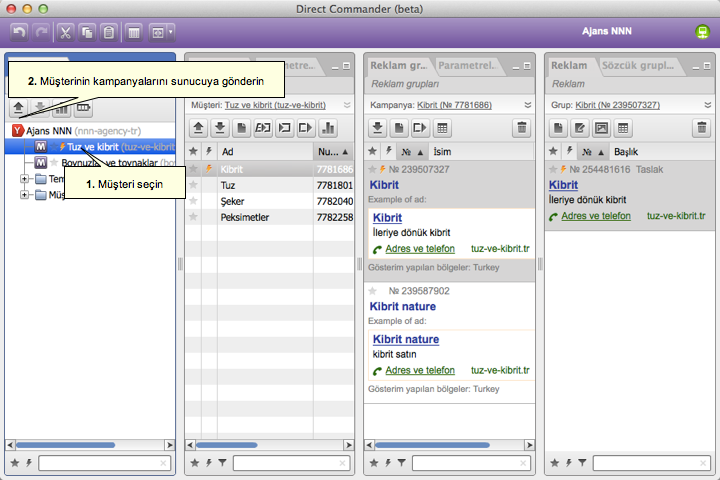Click the statistics chart icon in clients panel
The image size is (720, 480).
tap(62, 109)
